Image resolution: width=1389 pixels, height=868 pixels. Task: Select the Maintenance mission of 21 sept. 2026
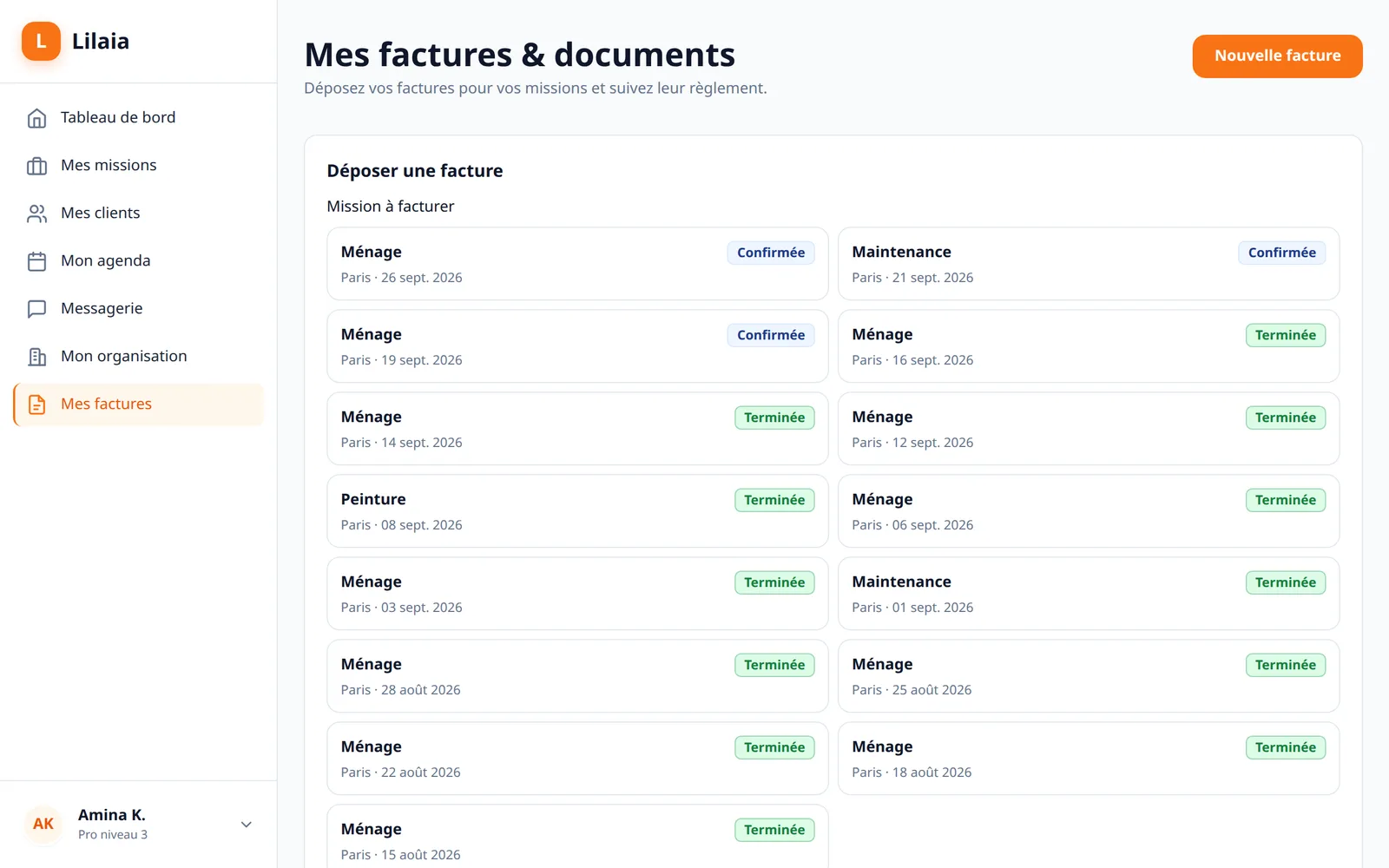point(1089,264)
